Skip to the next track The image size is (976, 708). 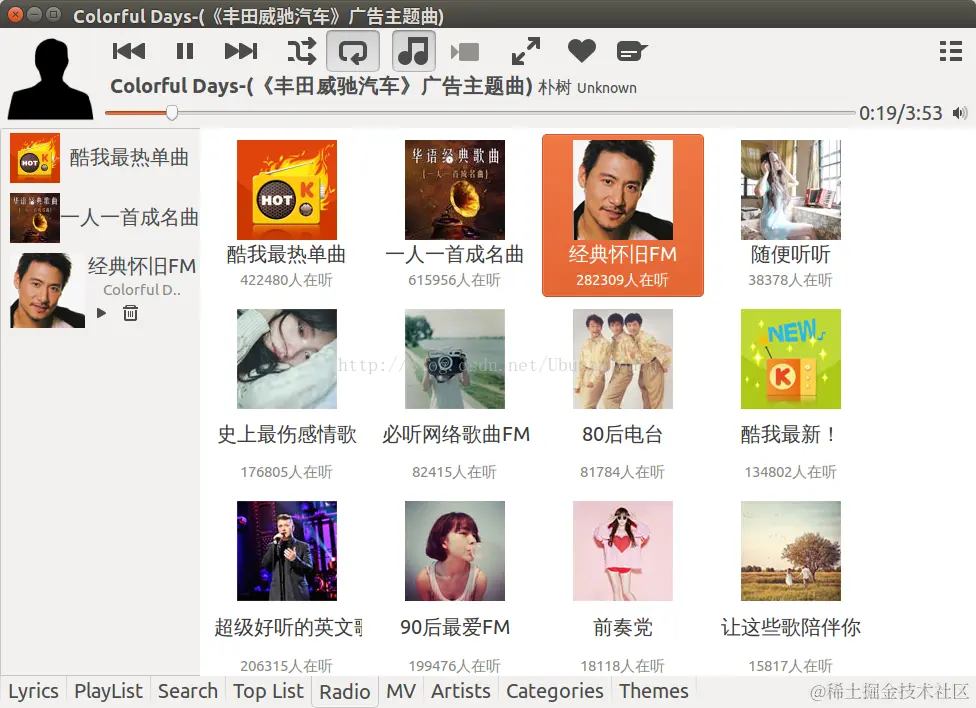(241, 51)
